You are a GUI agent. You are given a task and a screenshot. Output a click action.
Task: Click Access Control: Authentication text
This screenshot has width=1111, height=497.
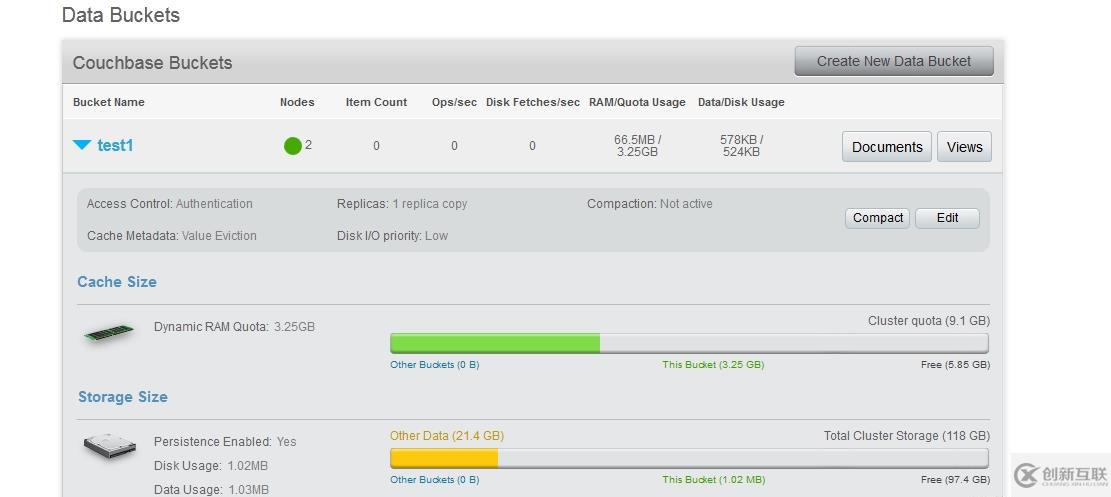[169, 203]
